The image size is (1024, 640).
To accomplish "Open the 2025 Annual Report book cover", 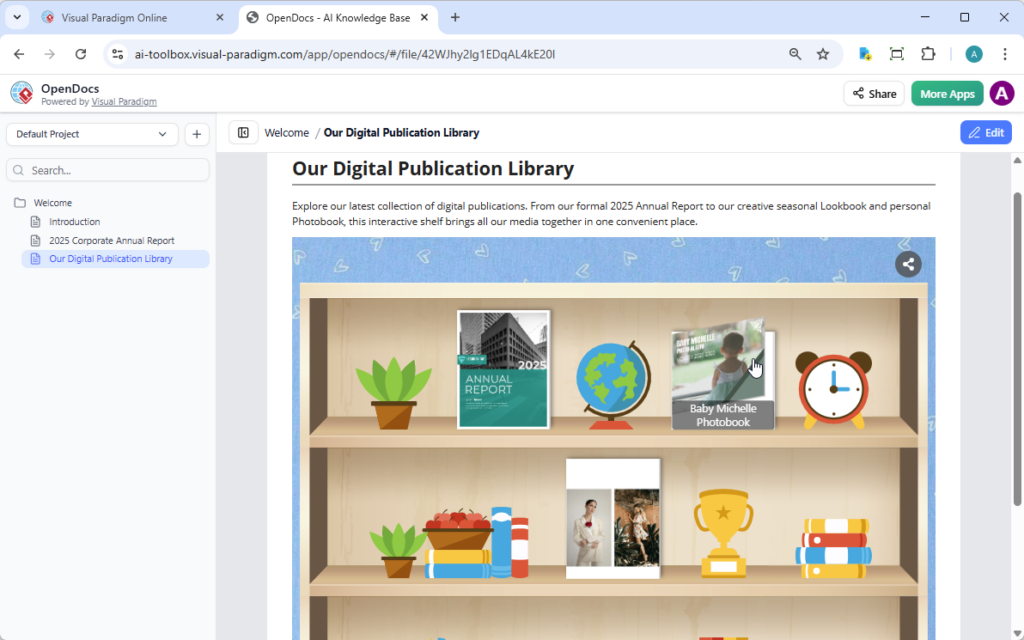I will pos(502,370).
